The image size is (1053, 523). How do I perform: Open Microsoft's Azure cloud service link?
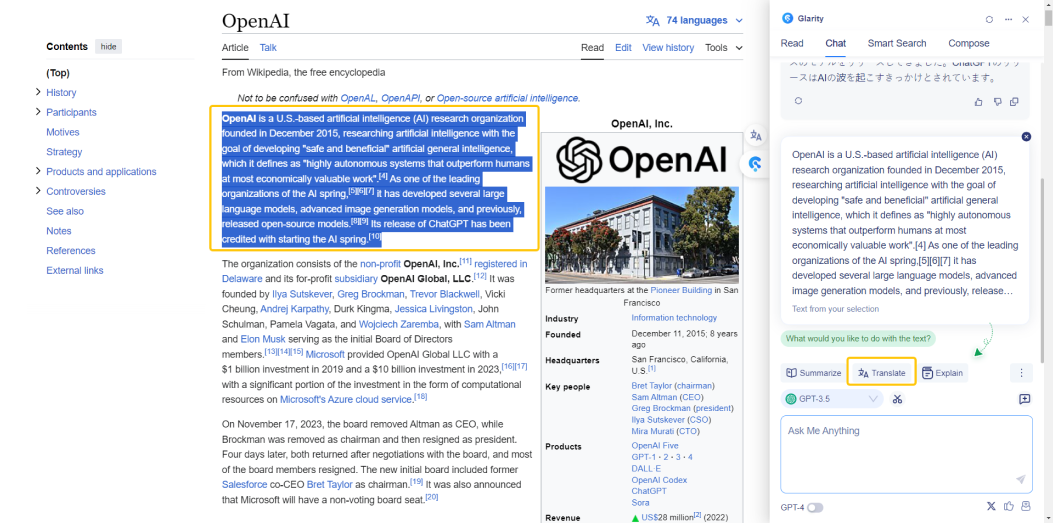tap(345, 399)
